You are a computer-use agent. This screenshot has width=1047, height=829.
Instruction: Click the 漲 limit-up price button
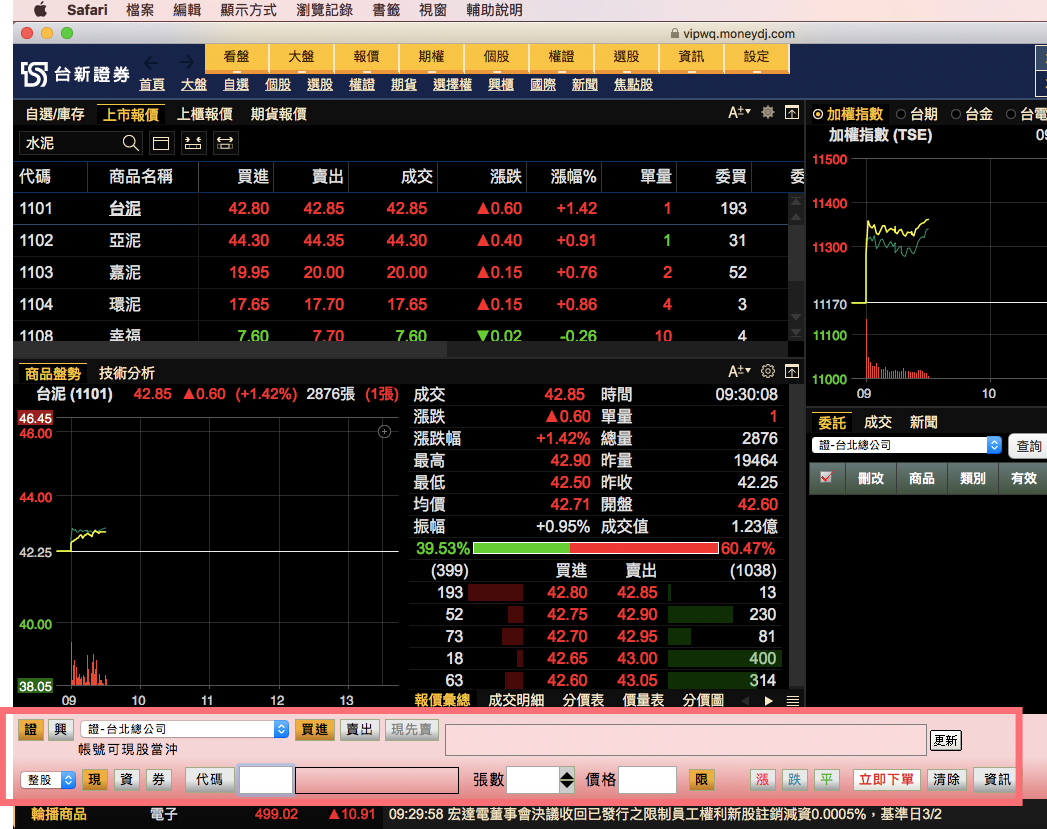click(763, 780)
